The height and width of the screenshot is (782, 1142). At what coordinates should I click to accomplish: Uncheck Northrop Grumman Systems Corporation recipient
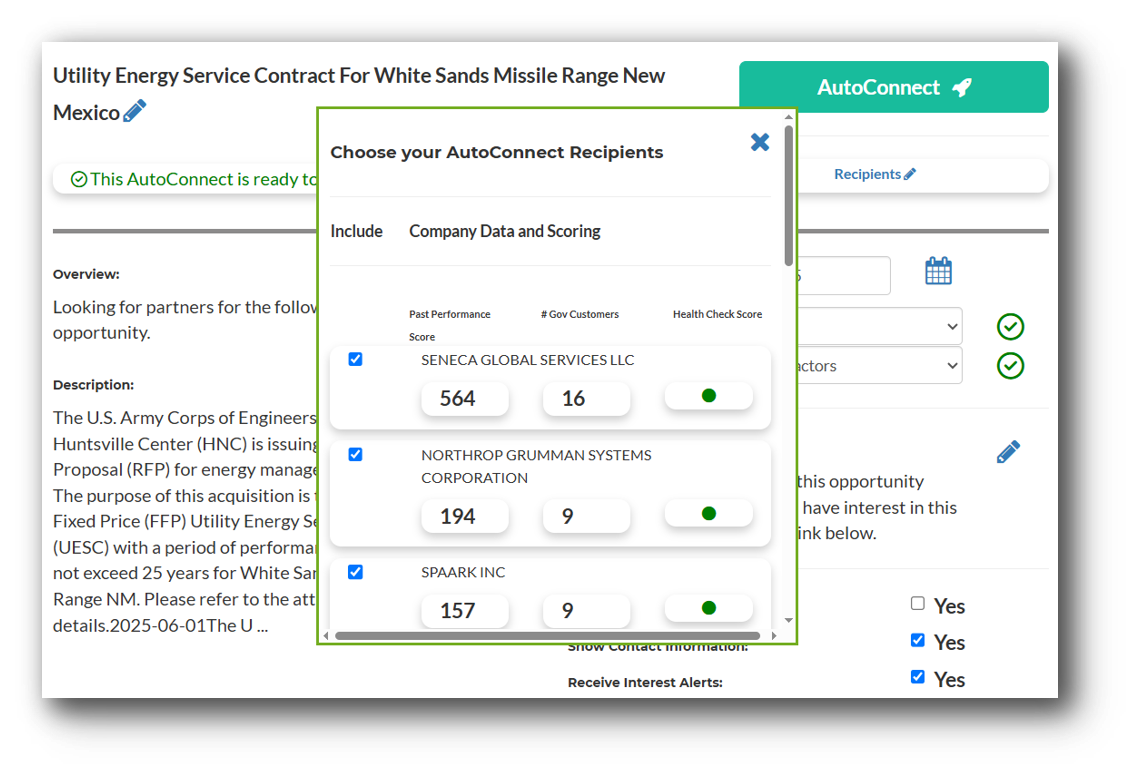[355, 454]
